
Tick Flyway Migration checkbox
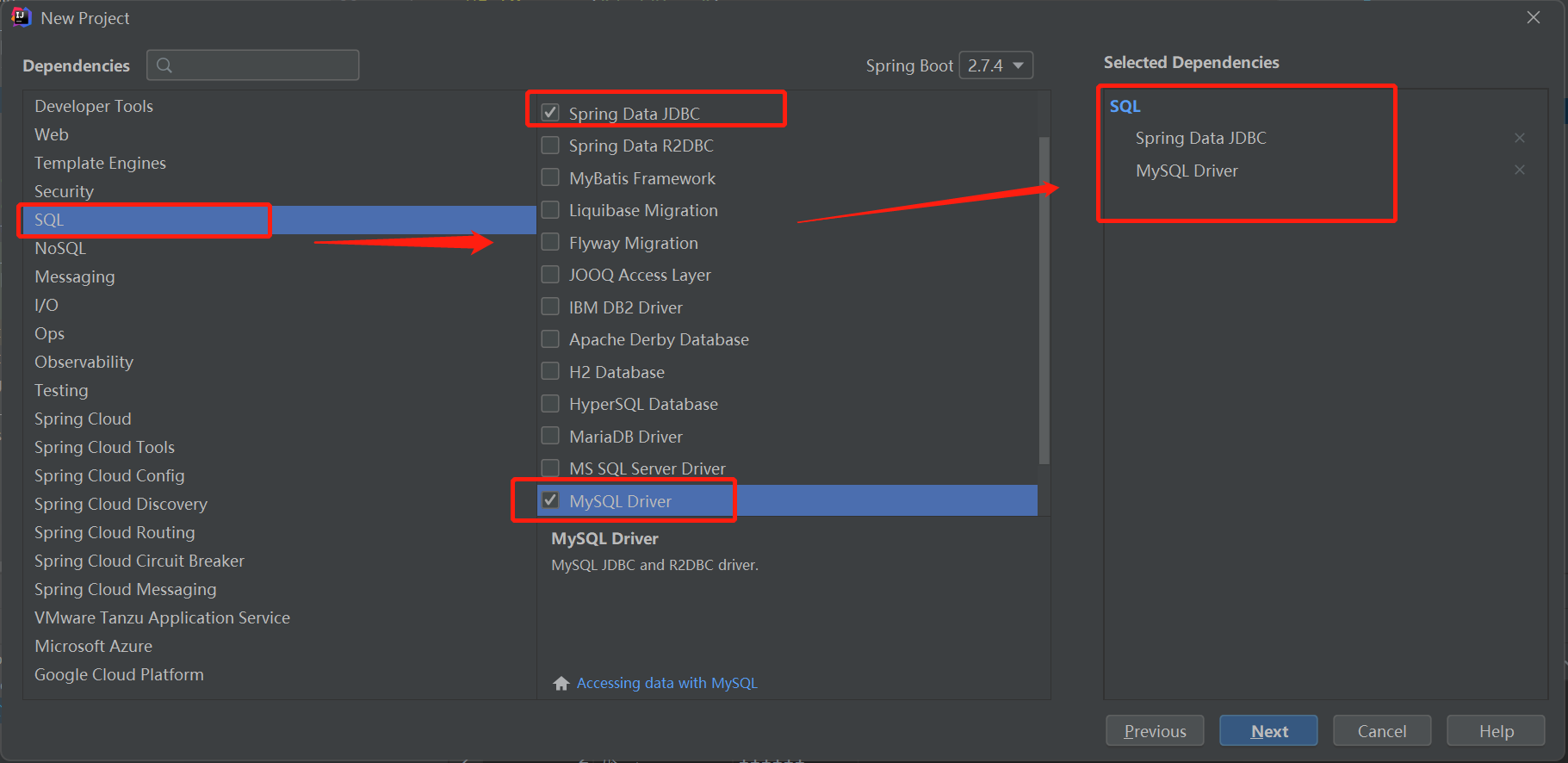[x=550, y=242]
